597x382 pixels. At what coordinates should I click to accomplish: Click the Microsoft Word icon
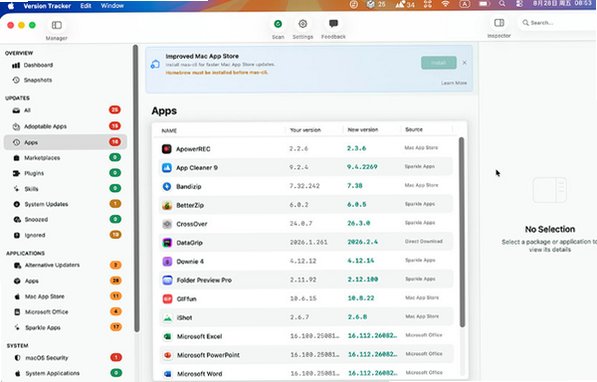167,374
